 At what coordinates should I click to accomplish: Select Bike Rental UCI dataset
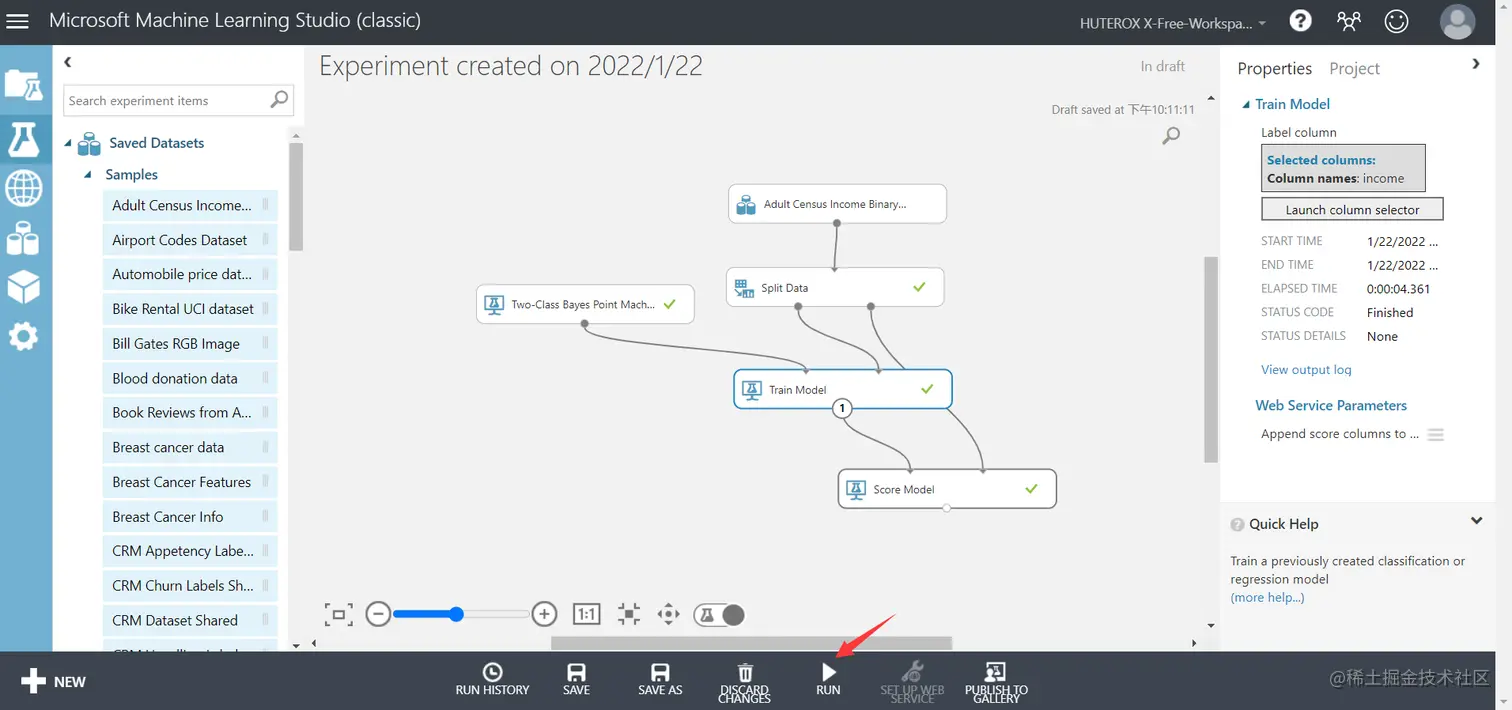[x=190, y=309]
